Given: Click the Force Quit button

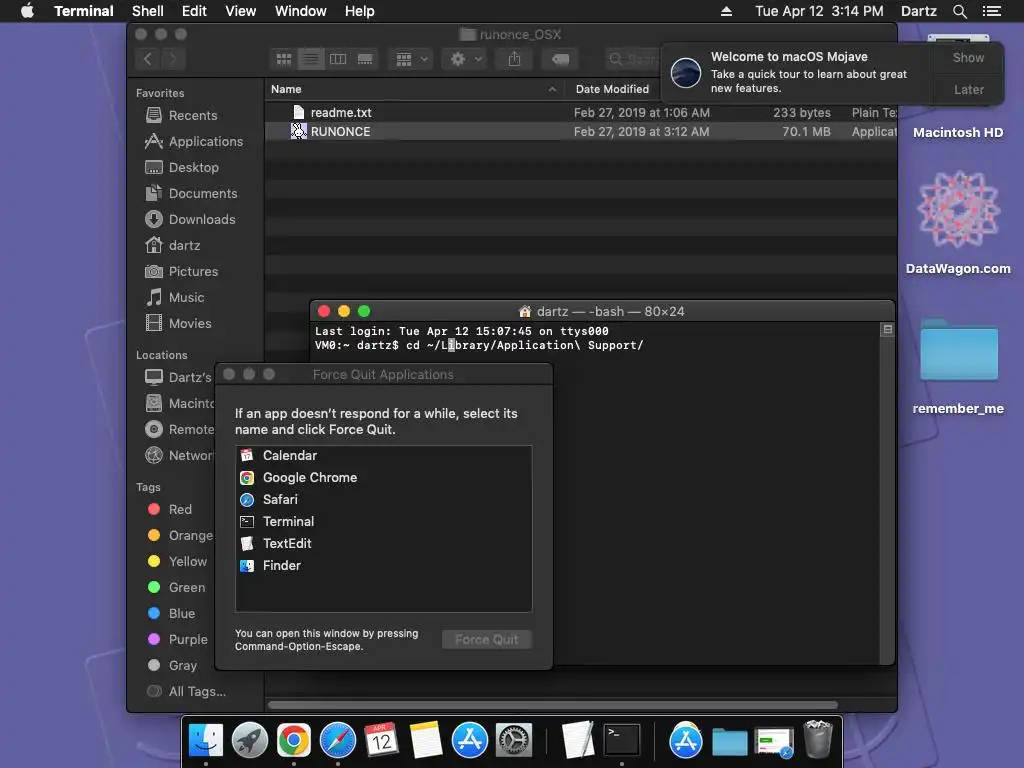Looking at the screenshot, I should (487, 640).
